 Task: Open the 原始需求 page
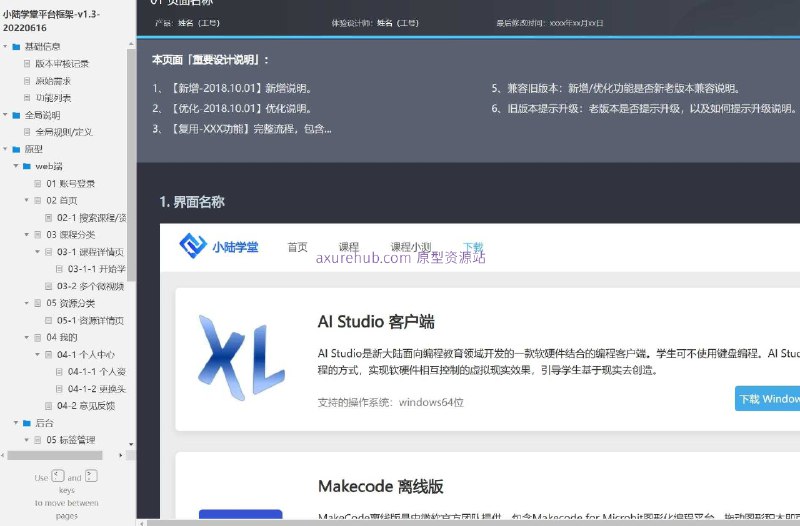pos(53,81)
